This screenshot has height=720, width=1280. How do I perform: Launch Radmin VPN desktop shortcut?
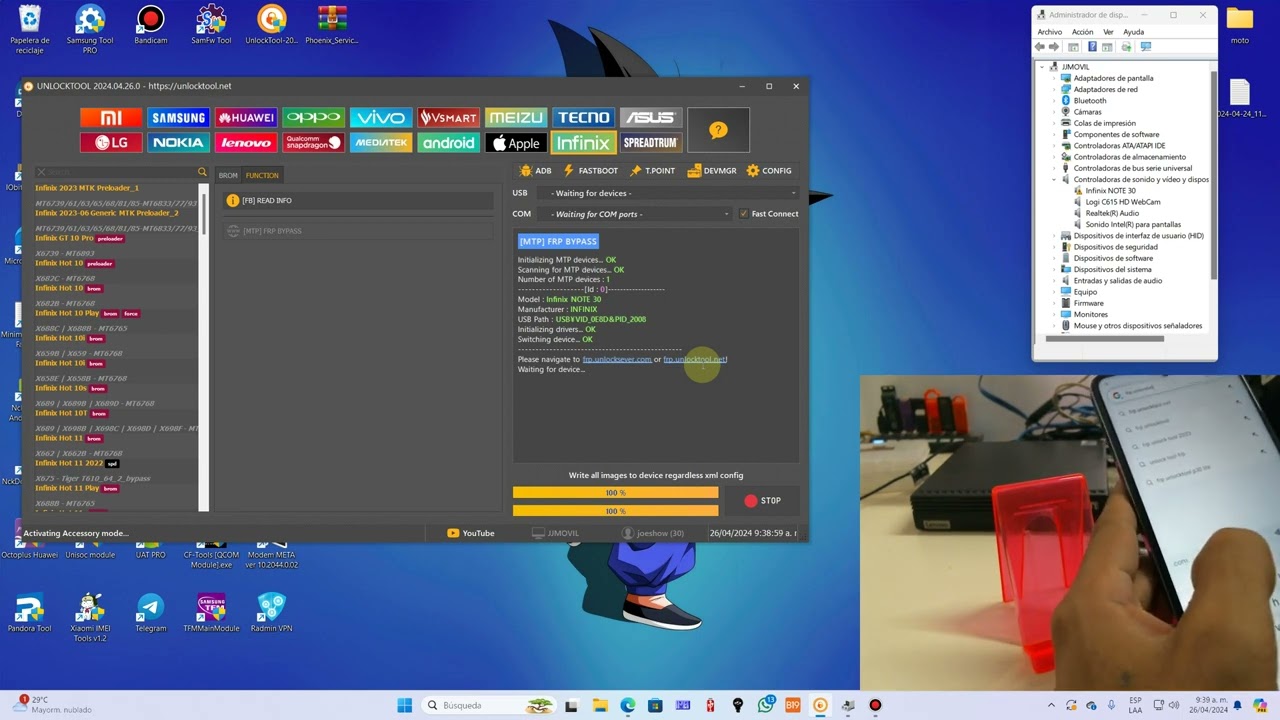pos(271,613)
